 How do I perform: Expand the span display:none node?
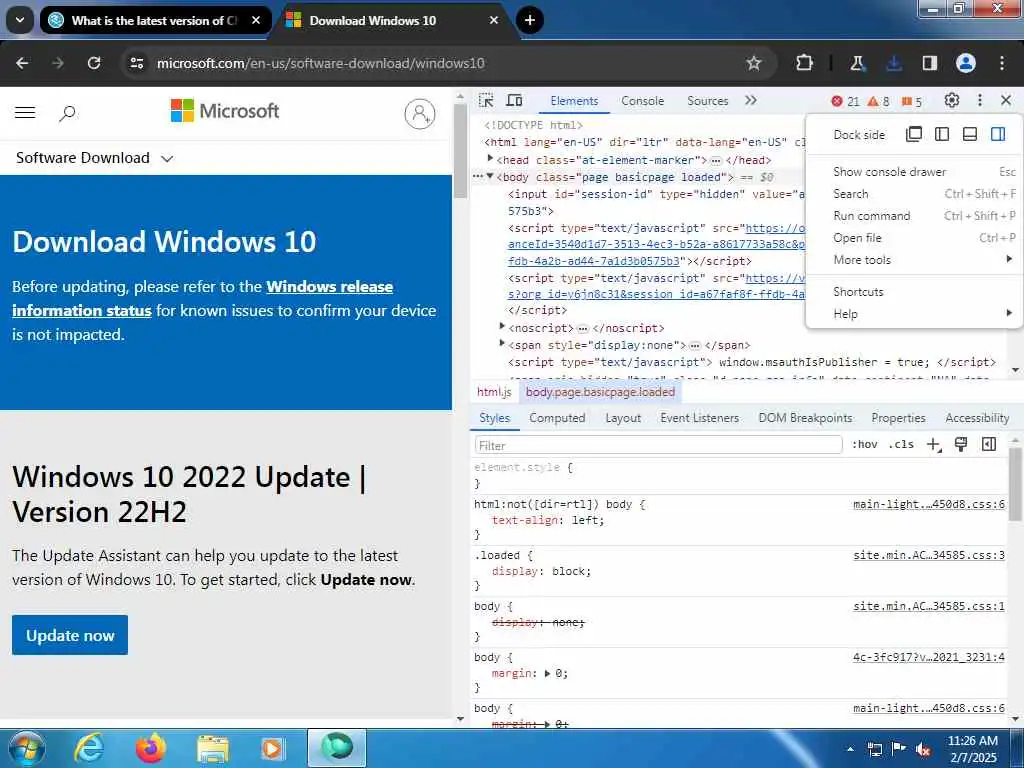[x=502, y=344]
